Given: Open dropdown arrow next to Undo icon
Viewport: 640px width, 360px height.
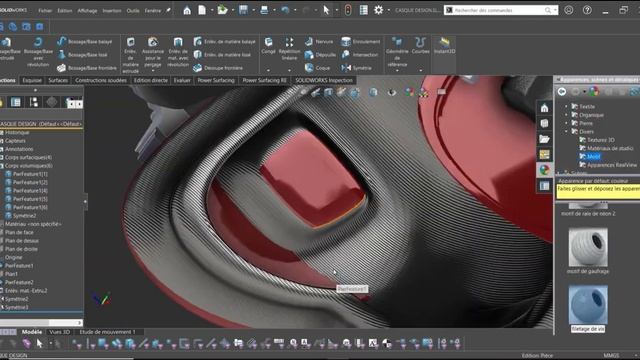Looking at the screenshot, I should (x=295, y=10).
